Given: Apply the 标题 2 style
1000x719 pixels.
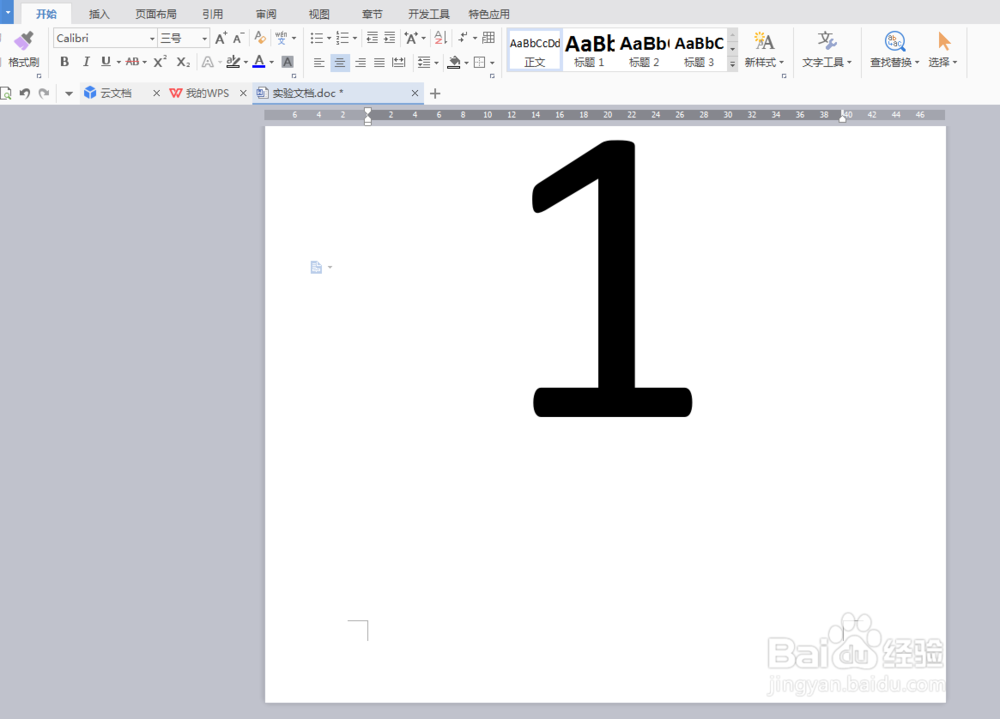Looking at the screenshot, I should click(643, 50).
